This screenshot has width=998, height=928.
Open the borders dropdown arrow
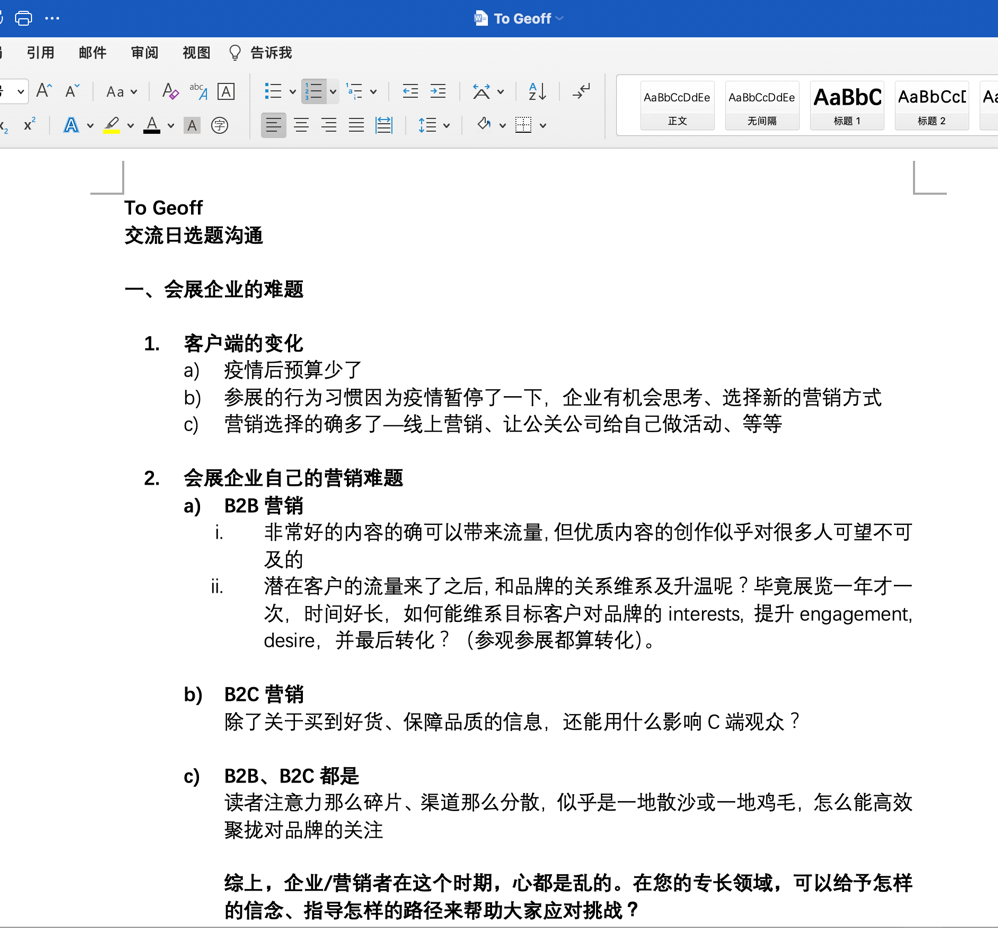543,126
